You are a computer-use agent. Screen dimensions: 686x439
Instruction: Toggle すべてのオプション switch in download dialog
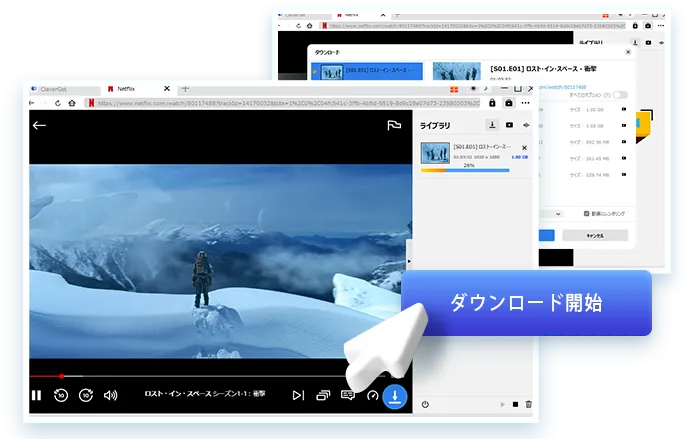coord(620,95)
